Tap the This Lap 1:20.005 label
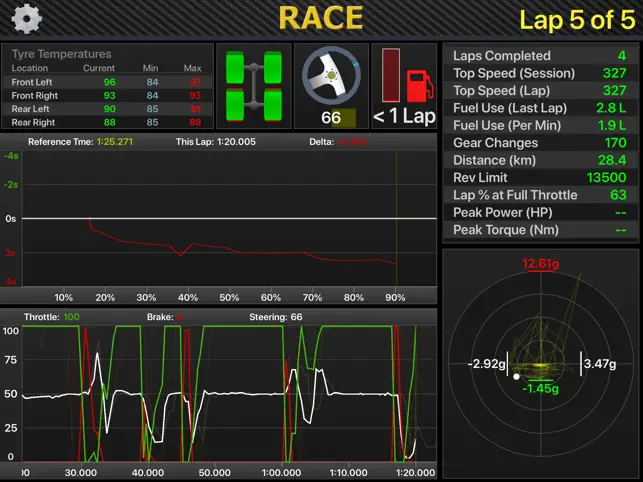 216,142
